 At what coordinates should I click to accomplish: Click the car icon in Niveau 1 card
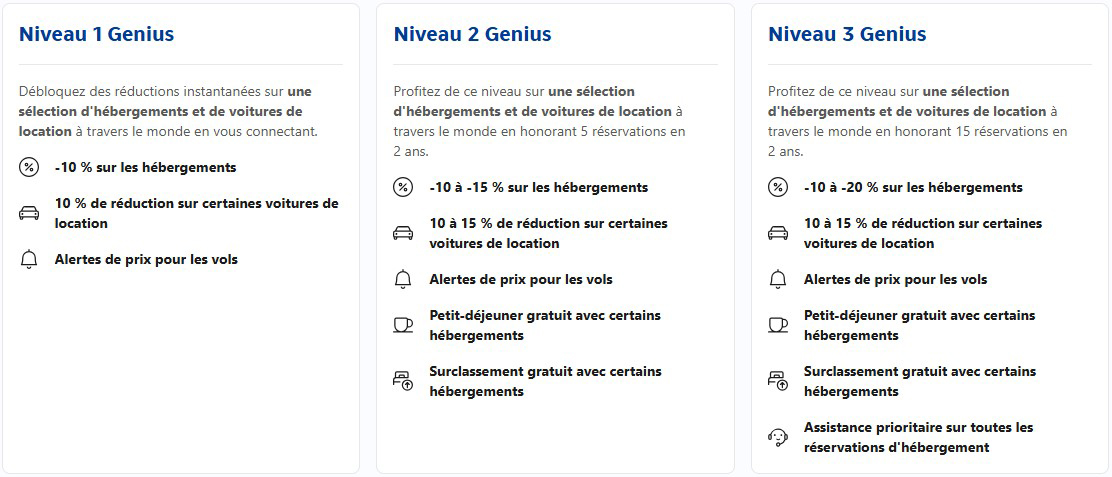click(28, 213)
